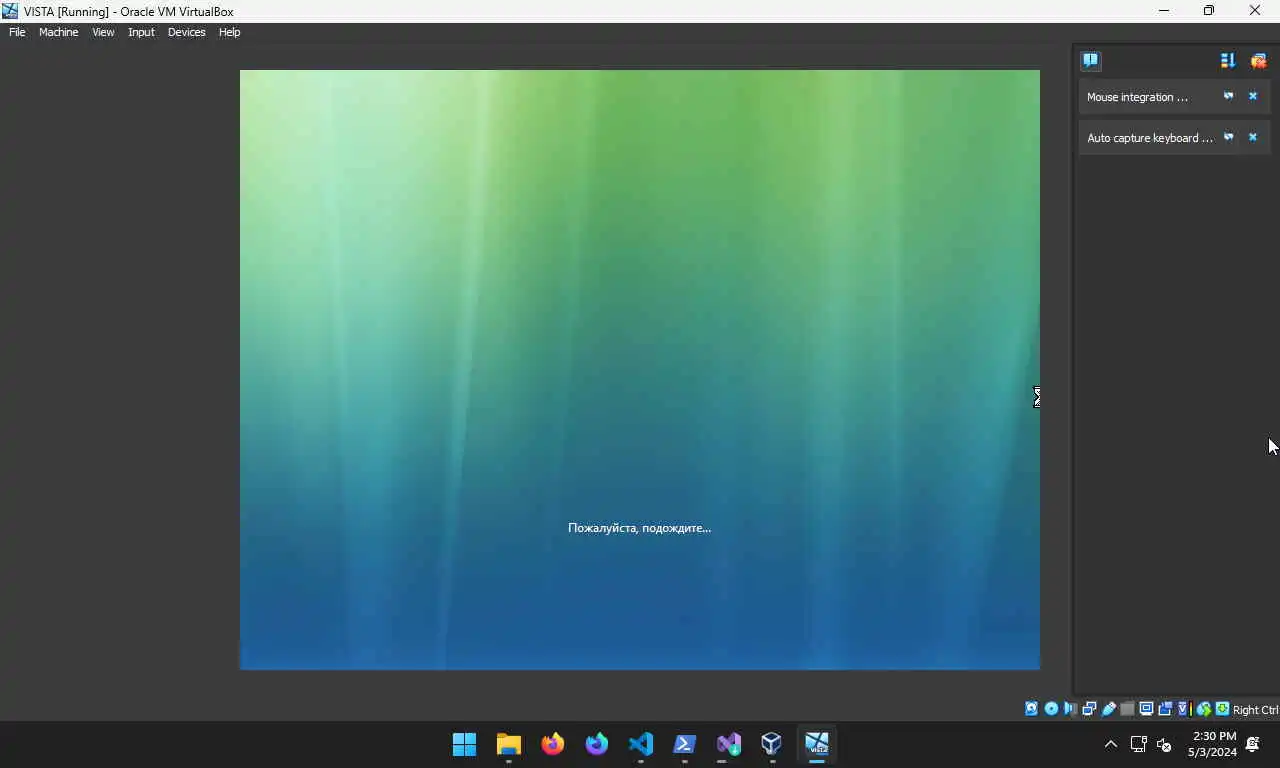Click the recording status bar icon

click(1165, 708)
